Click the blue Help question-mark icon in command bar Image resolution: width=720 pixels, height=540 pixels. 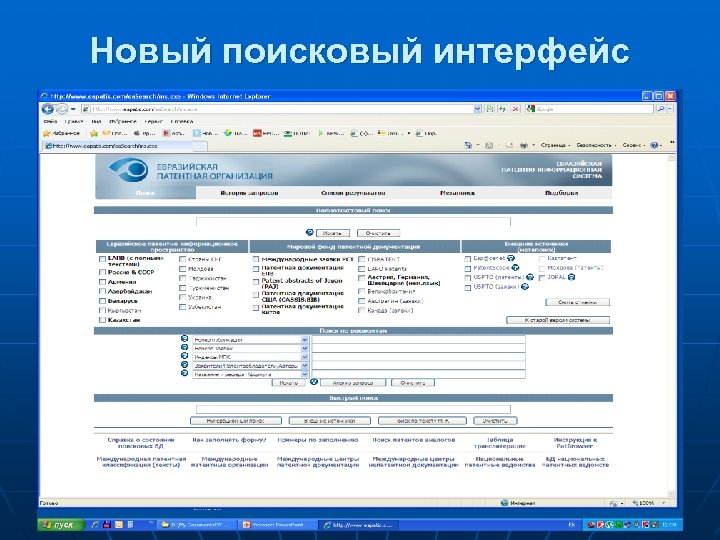pos(654,145)
